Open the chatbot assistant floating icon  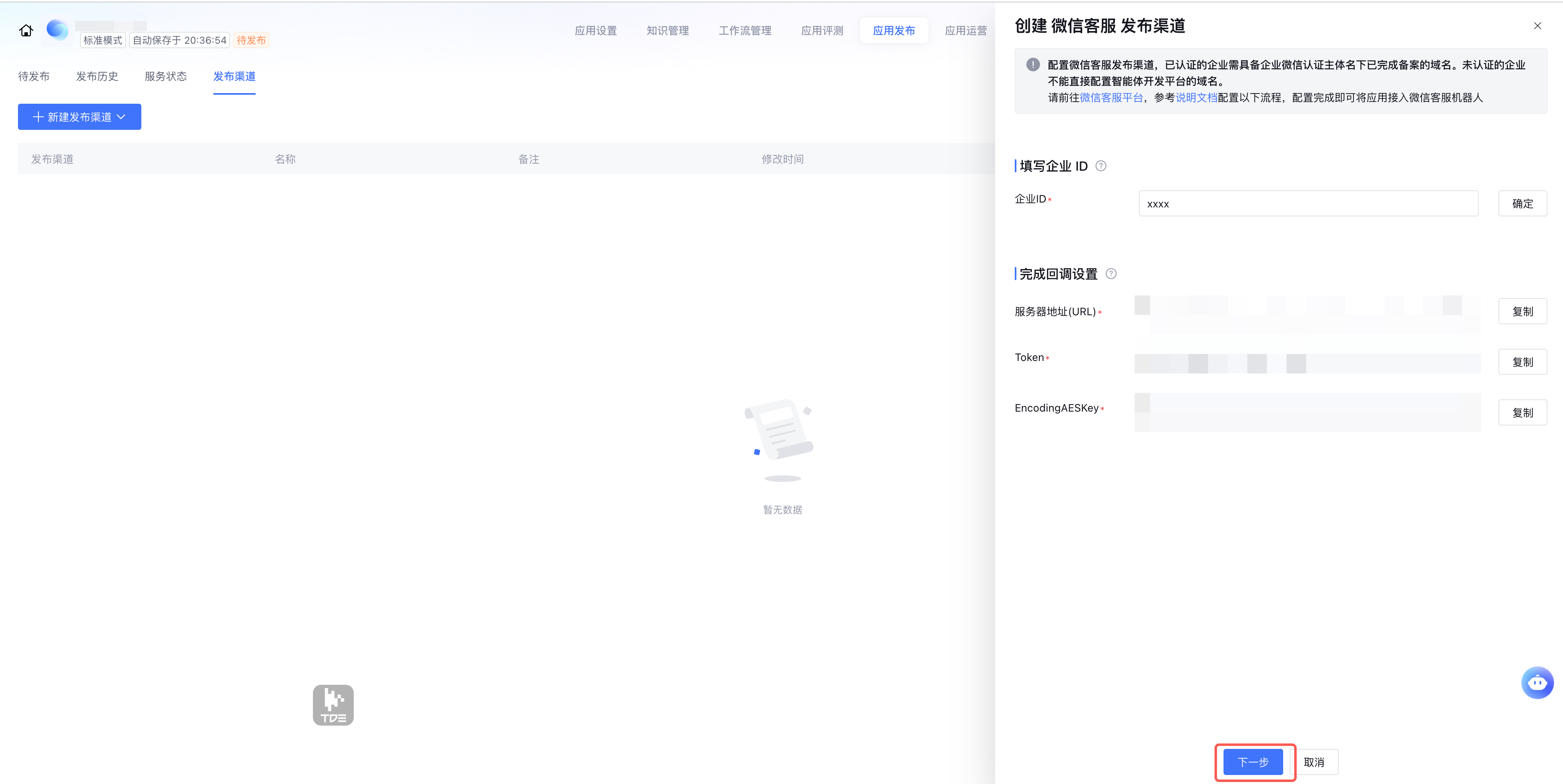tap(1537, 683)
